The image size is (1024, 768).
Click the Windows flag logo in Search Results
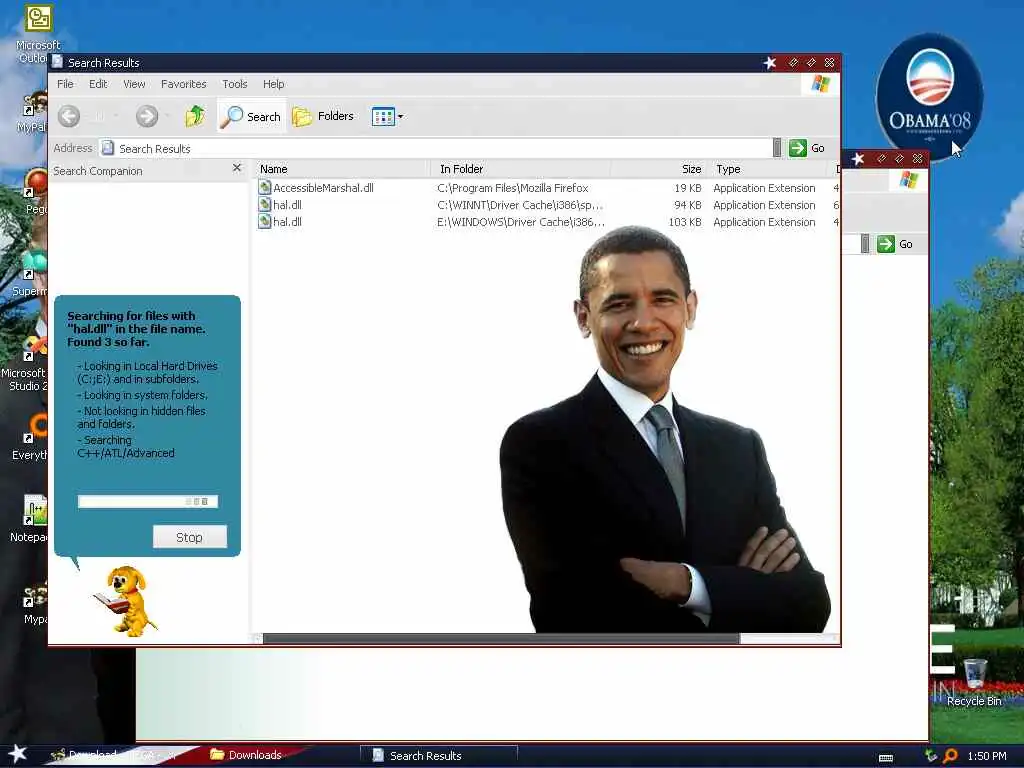(821, 84)
